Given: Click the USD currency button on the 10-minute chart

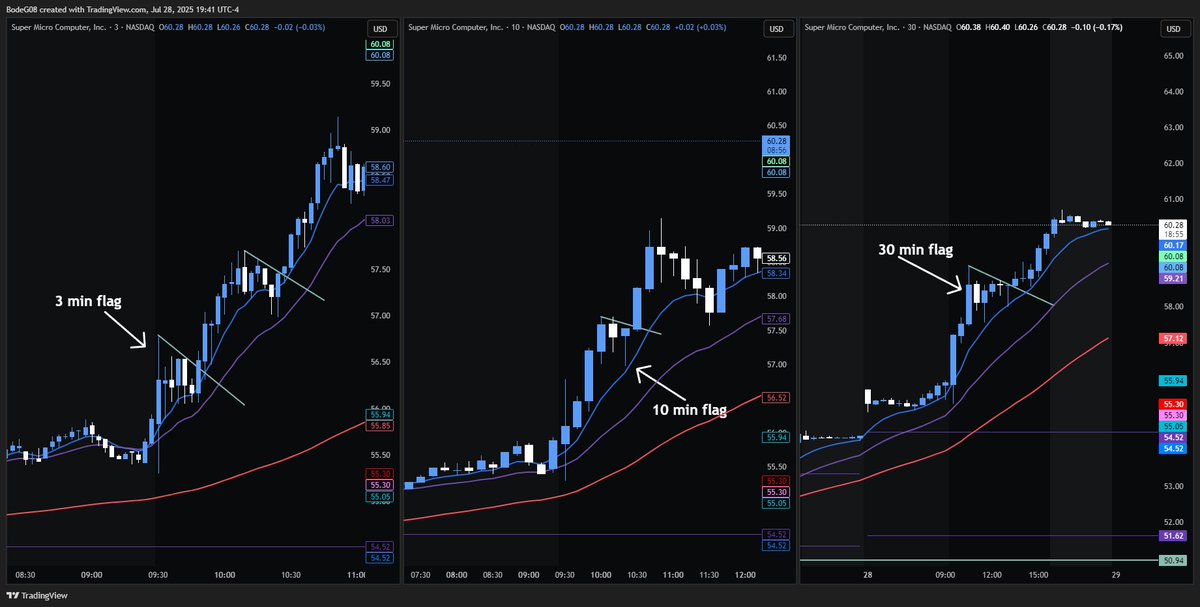Looking at the screenshot, I should pos(778,29).
